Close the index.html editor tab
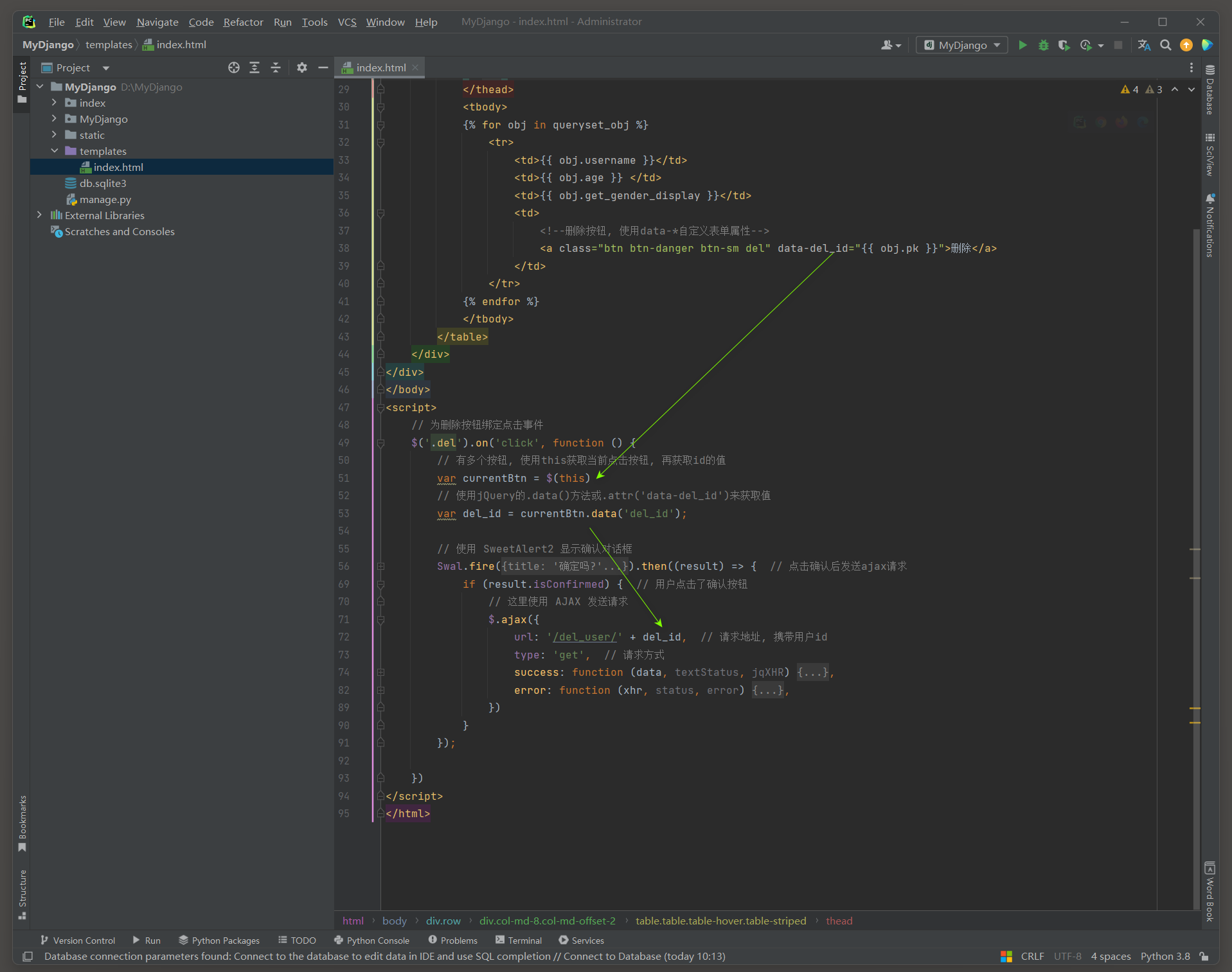The image size is (1232, 972). 416,67
